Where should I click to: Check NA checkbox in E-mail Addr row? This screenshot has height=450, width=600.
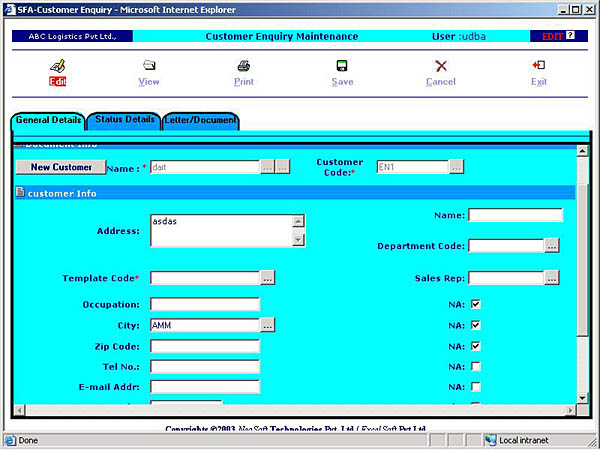476,387
